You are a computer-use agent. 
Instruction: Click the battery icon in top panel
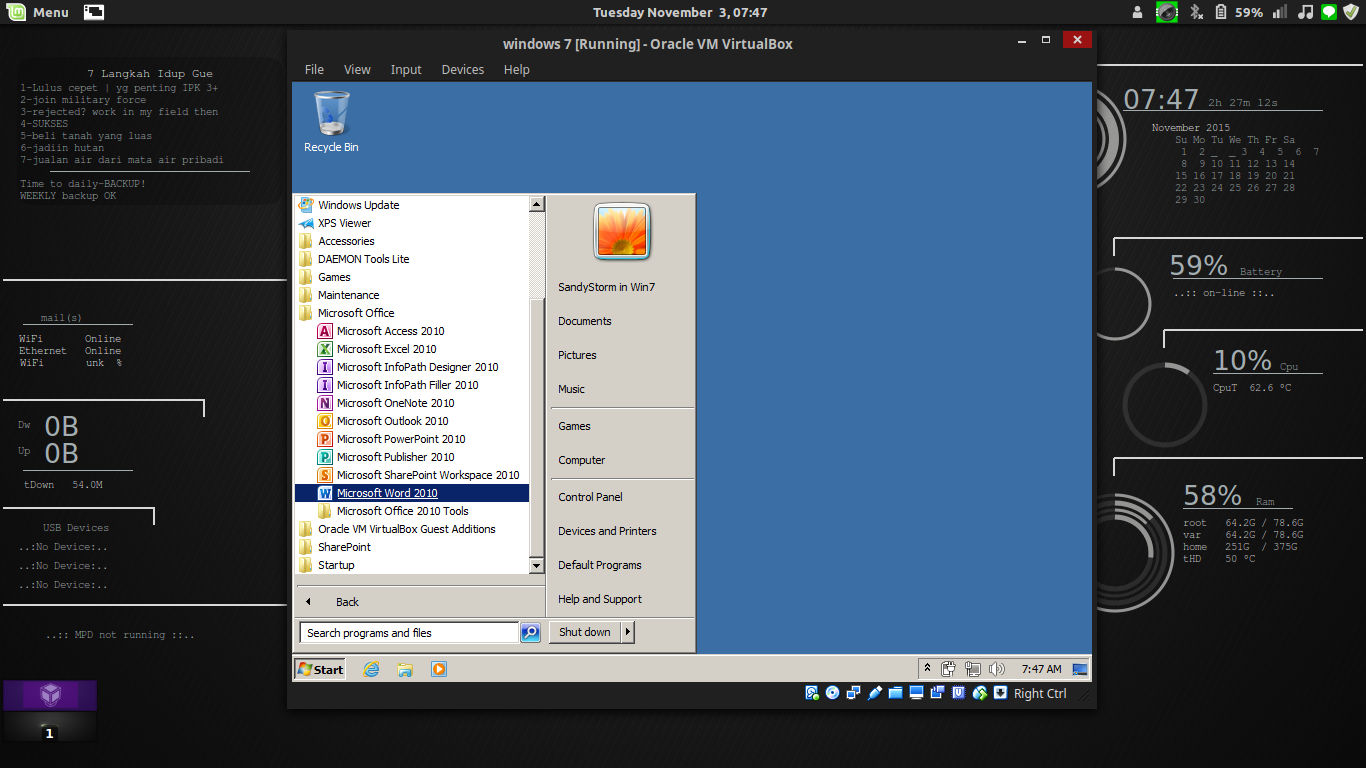pyautogui.click(x=1221, y=12)
